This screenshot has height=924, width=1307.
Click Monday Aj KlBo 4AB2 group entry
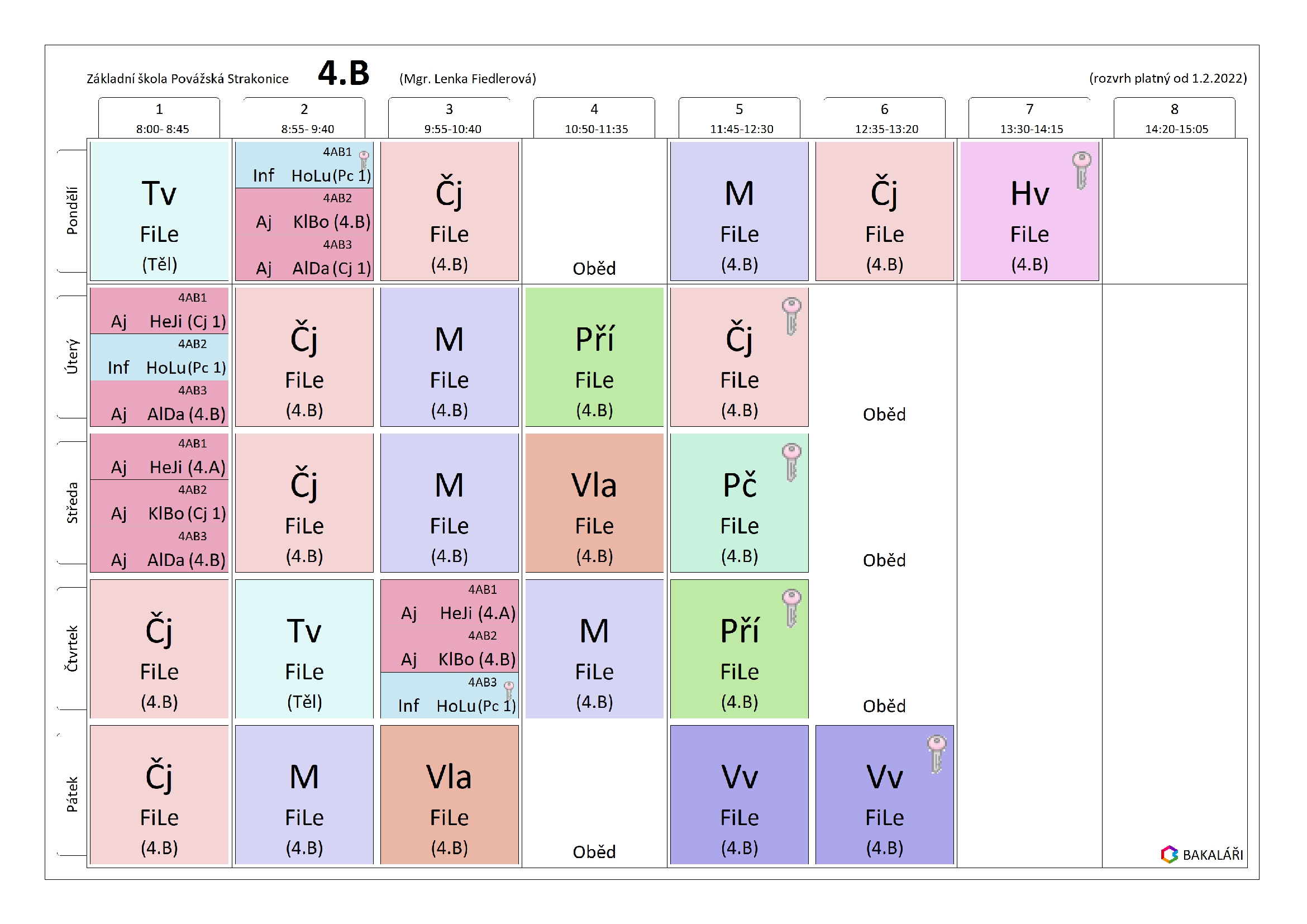click(304, 212)
